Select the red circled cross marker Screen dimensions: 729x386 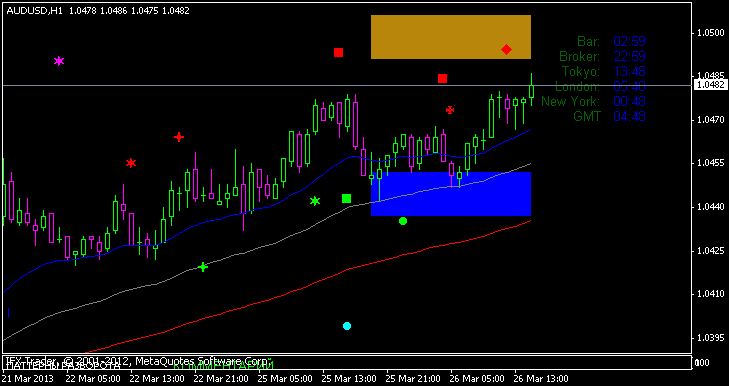point(450,110)
